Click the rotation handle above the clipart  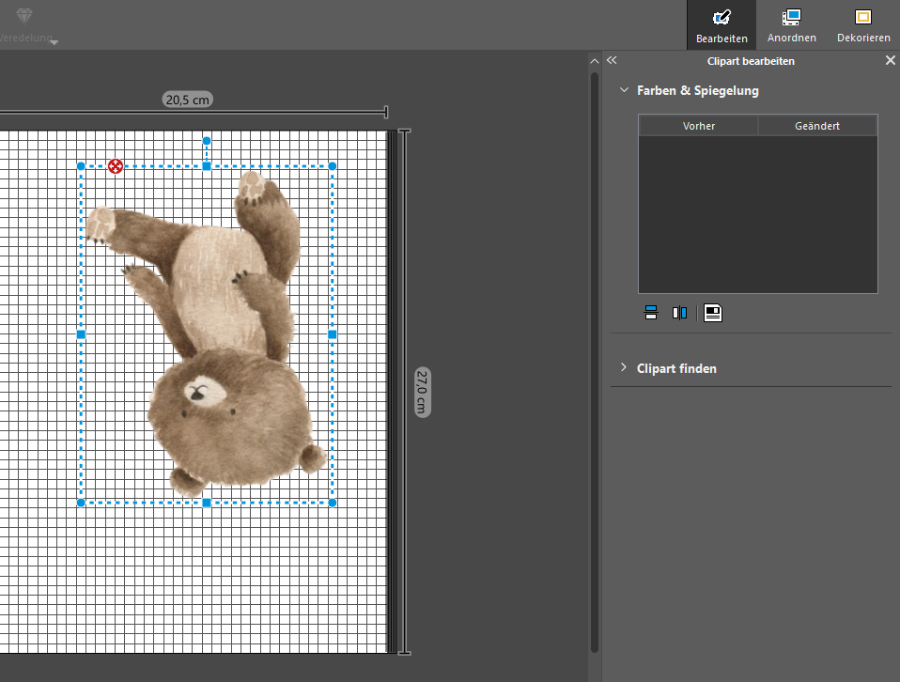207,142
